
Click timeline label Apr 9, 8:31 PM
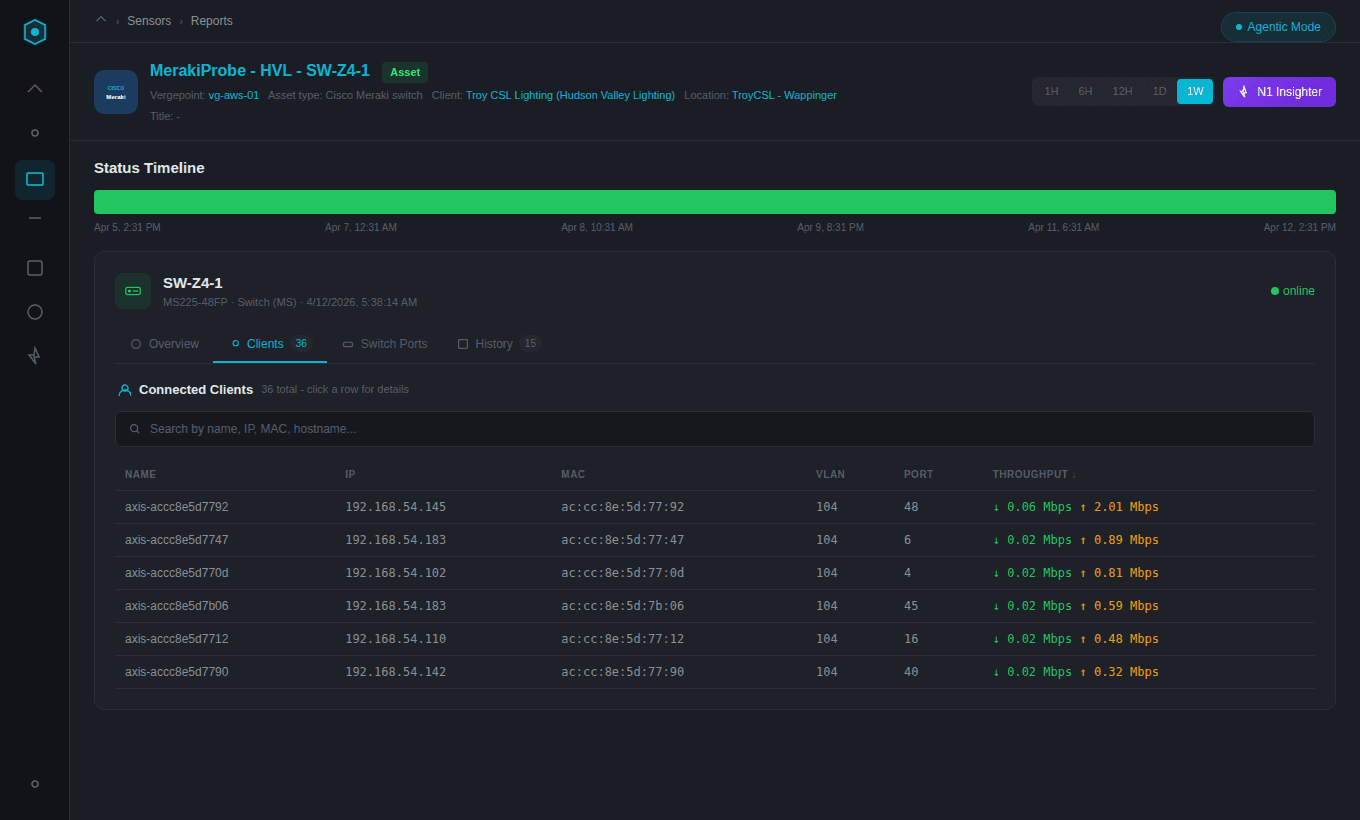click(x=831, y=228)
